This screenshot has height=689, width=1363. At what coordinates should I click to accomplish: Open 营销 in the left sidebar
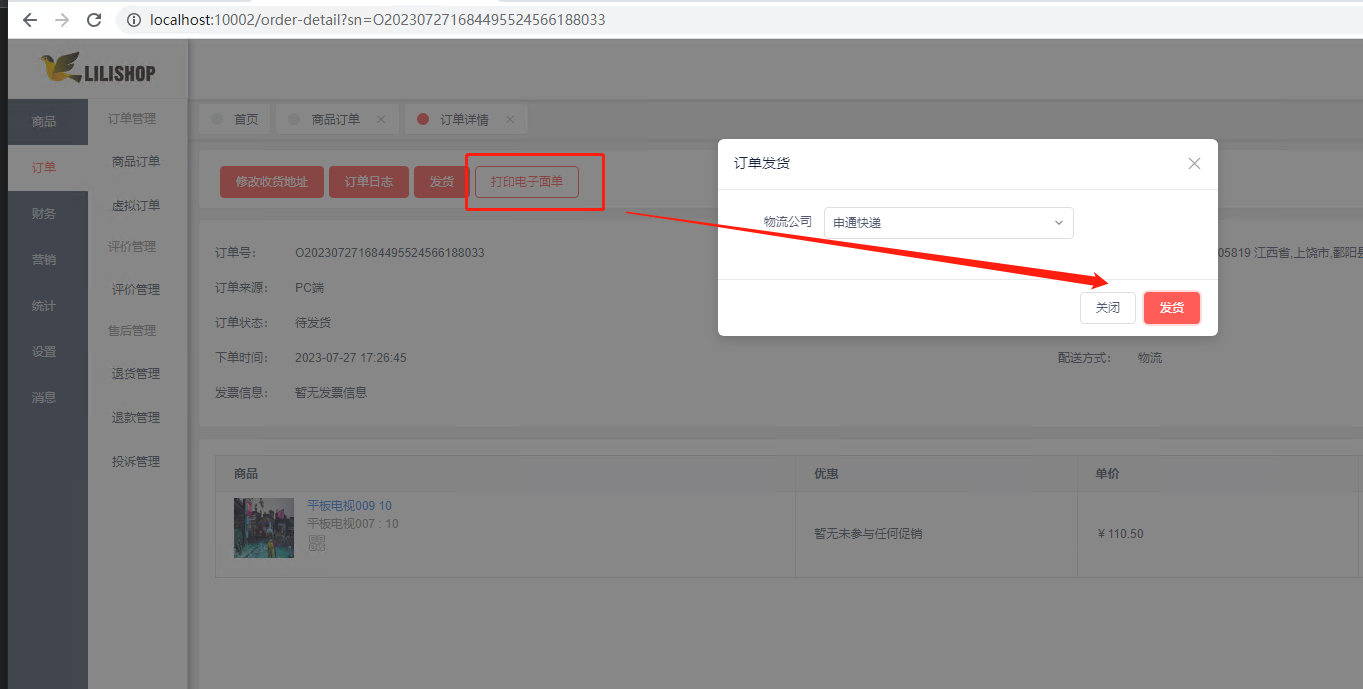pos(44,260)
